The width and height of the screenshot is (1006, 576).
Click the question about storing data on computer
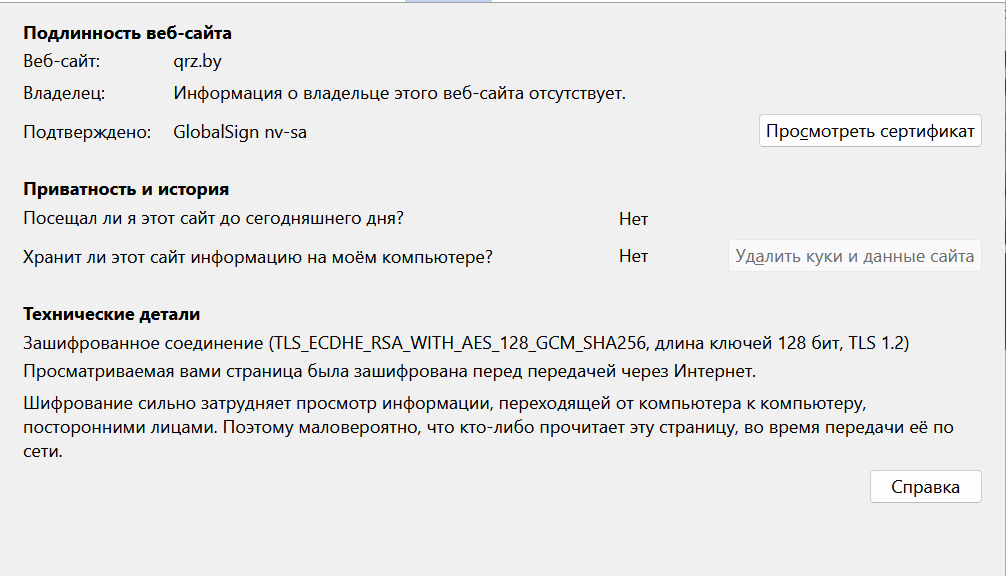point(258,256)
